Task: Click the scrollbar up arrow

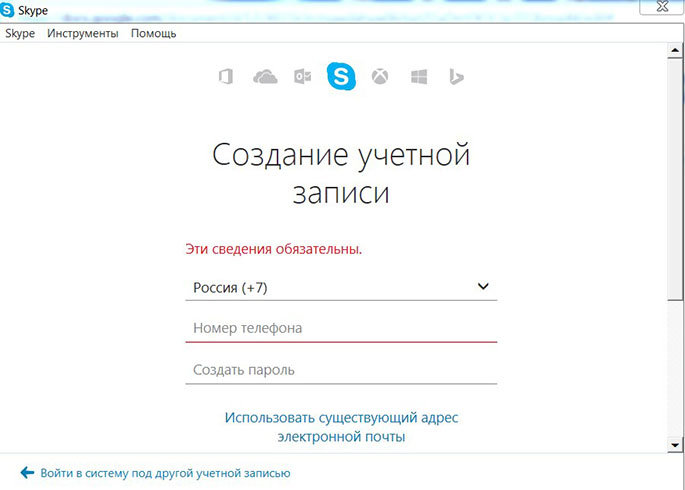Action: tap(675, 51)
